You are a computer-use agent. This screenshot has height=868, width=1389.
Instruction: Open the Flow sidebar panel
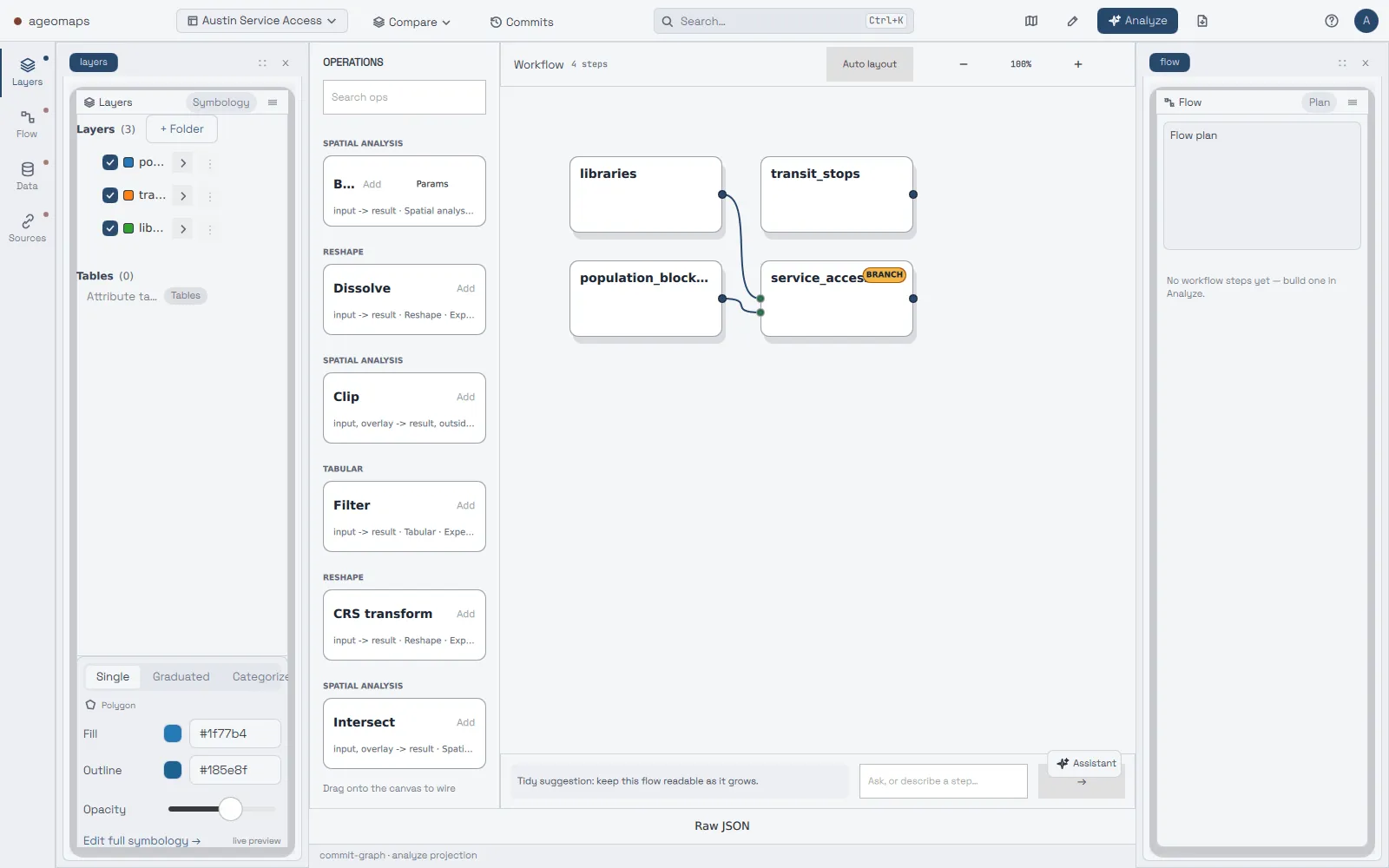tap(27, 124)
